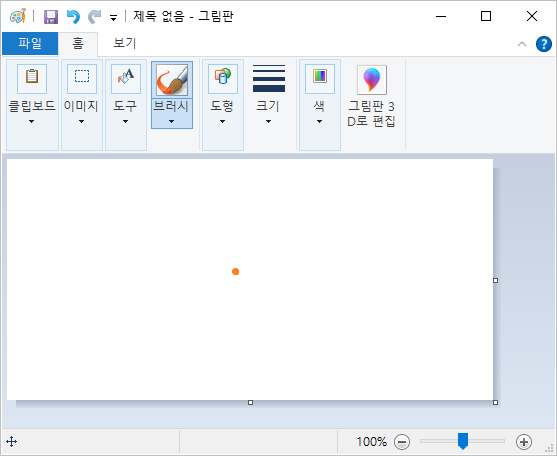Select the 브러시 brush tool icon
This screenshot has height=456, width=557.
pos(172,80)
